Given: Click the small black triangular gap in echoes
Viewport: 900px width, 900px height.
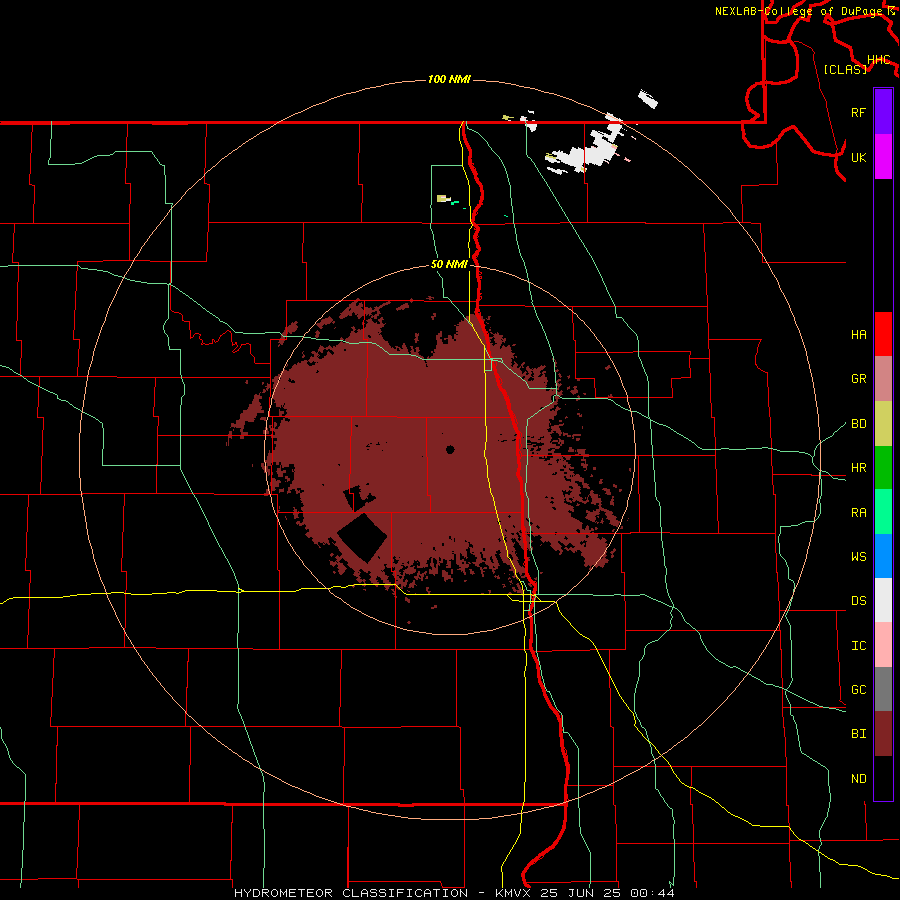Looking at the screenshot, I should click(357, 498).
